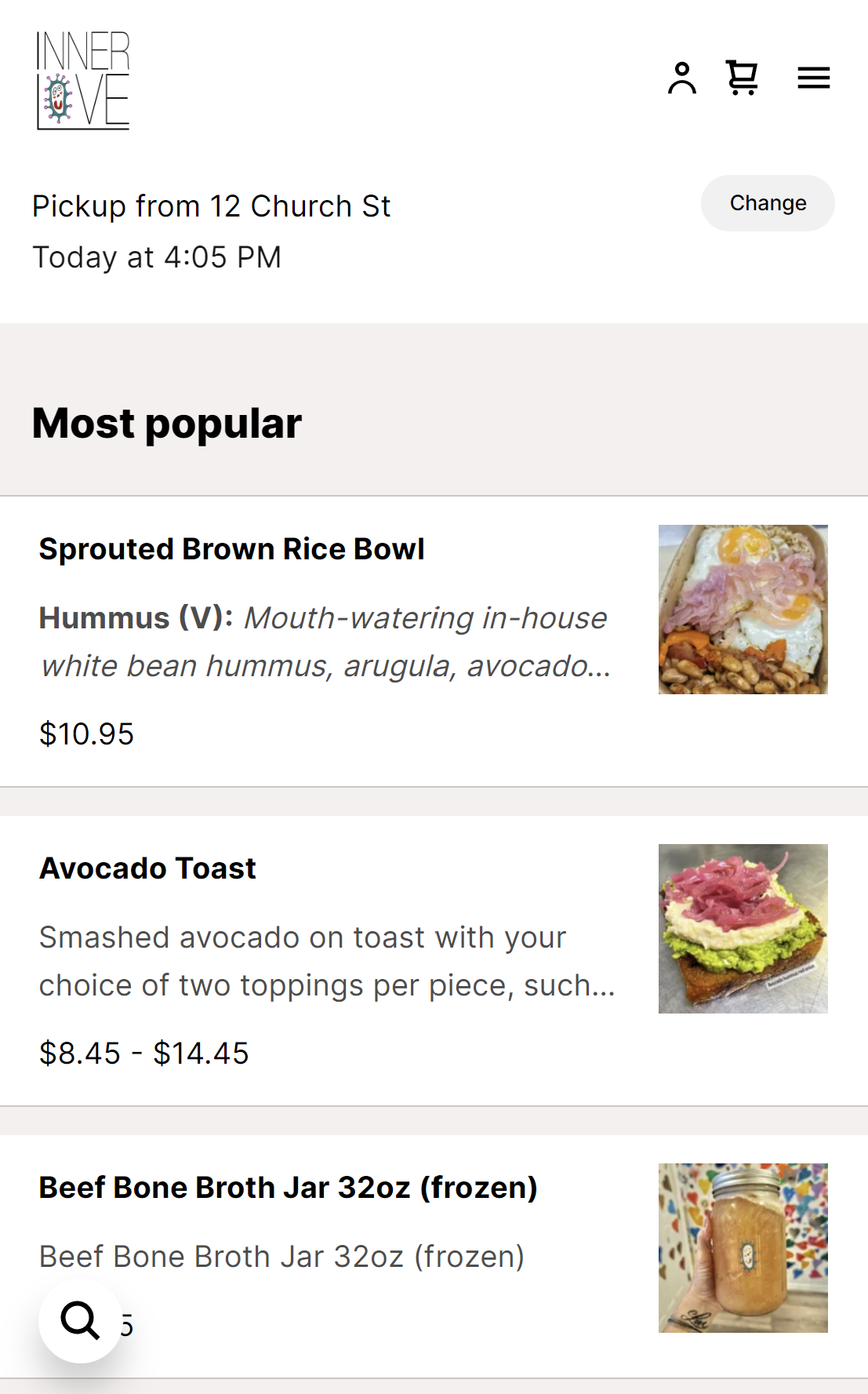Click the Smashed avocado description text

[325, 961]
